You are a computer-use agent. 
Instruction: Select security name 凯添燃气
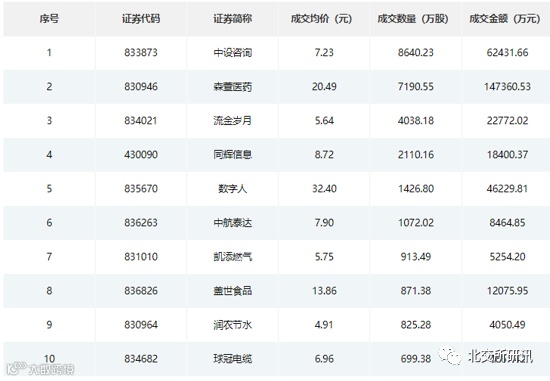pos(233,257)
